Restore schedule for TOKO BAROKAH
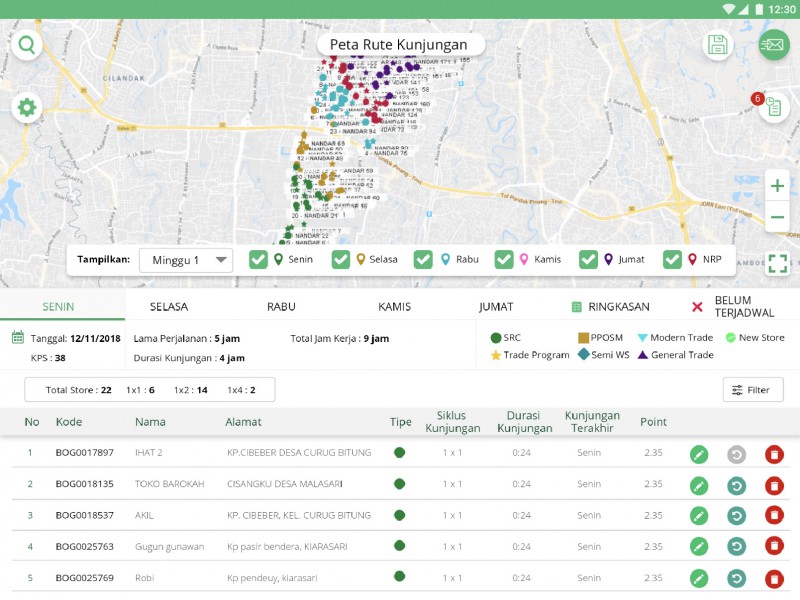Image resolution: width=800 pixels, height=600 pixels. [x=736, y=486]
